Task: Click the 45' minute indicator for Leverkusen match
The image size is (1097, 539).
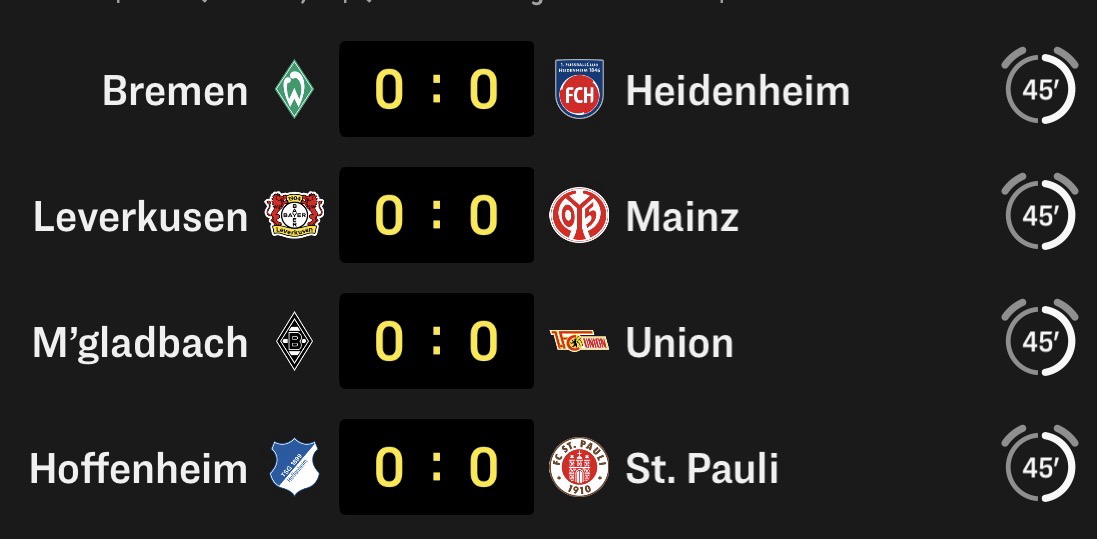Action: click(1040, 215)
